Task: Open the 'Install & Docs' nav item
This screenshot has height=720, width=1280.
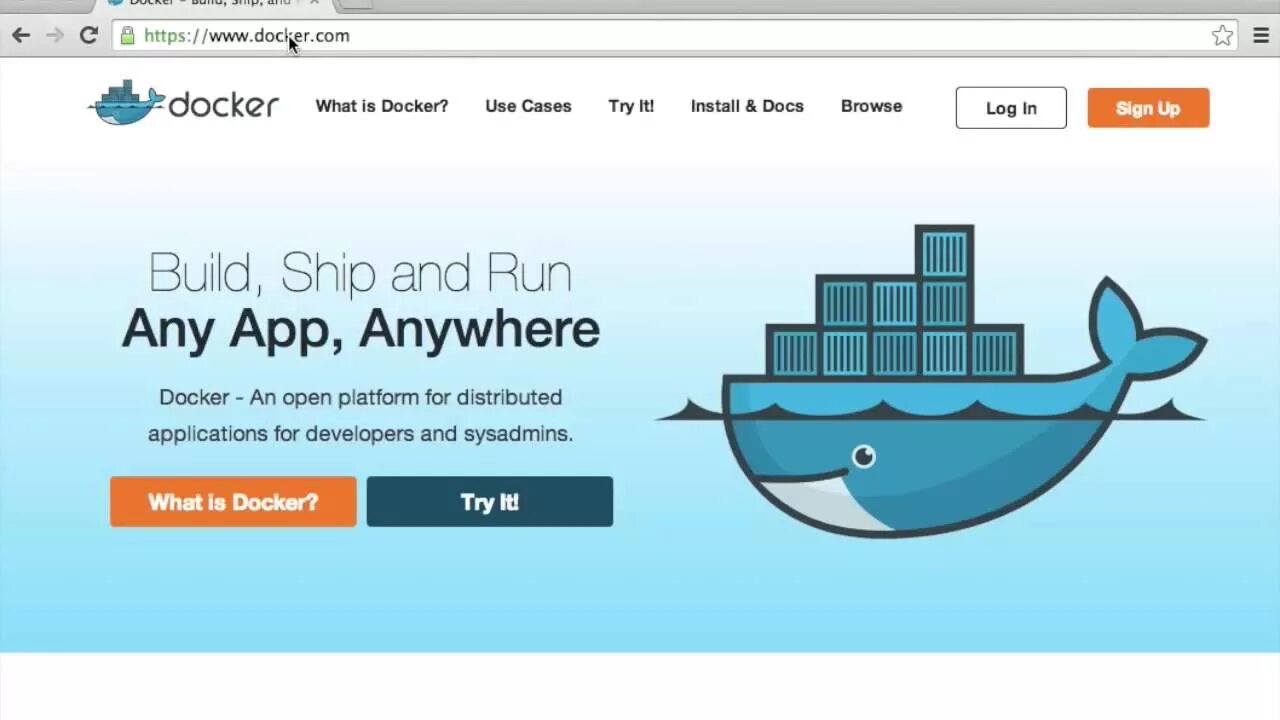Action: click(747, 106)
